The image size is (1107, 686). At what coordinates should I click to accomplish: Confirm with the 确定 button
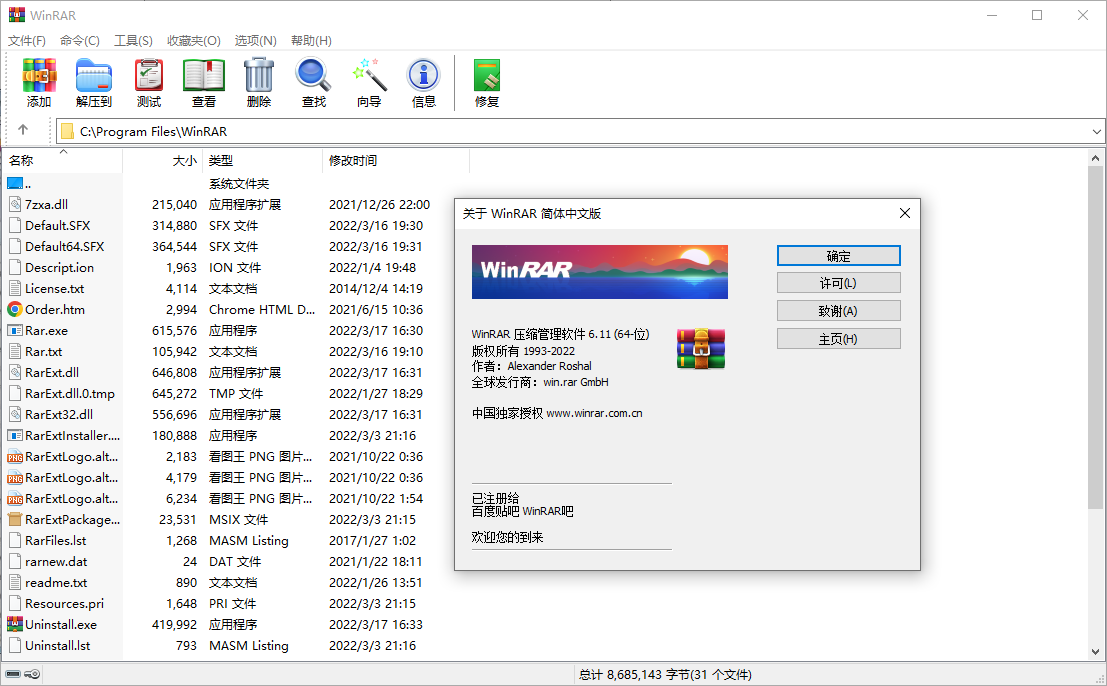[x=839, y=255]
